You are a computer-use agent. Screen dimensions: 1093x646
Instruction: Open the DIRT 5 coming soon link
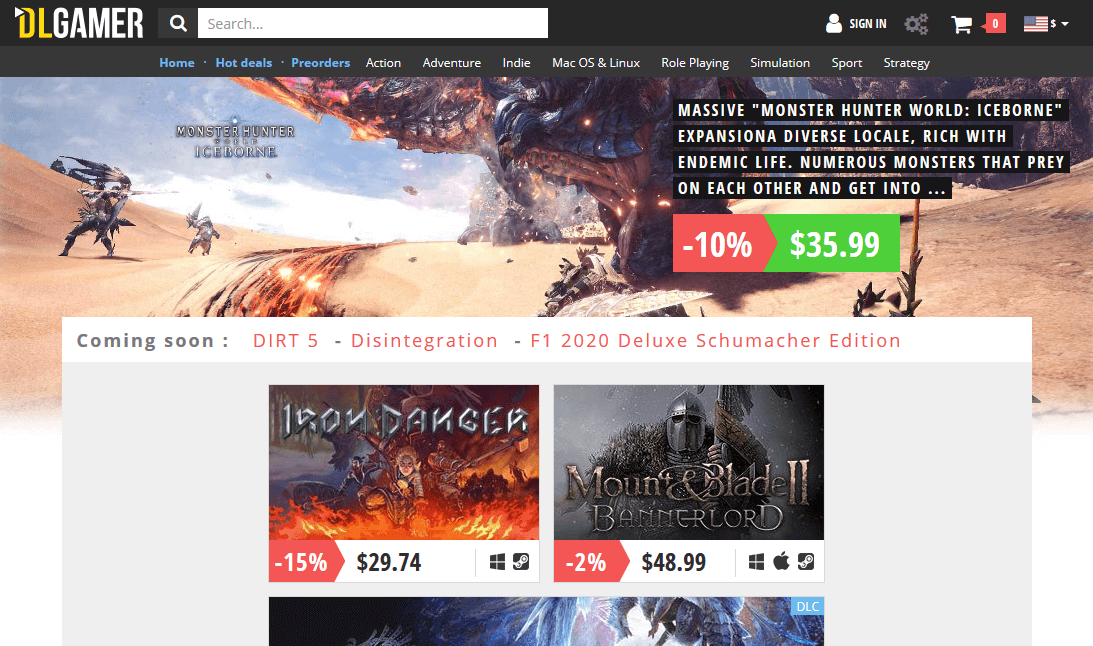pyautogui.click(x=286, y=341)
